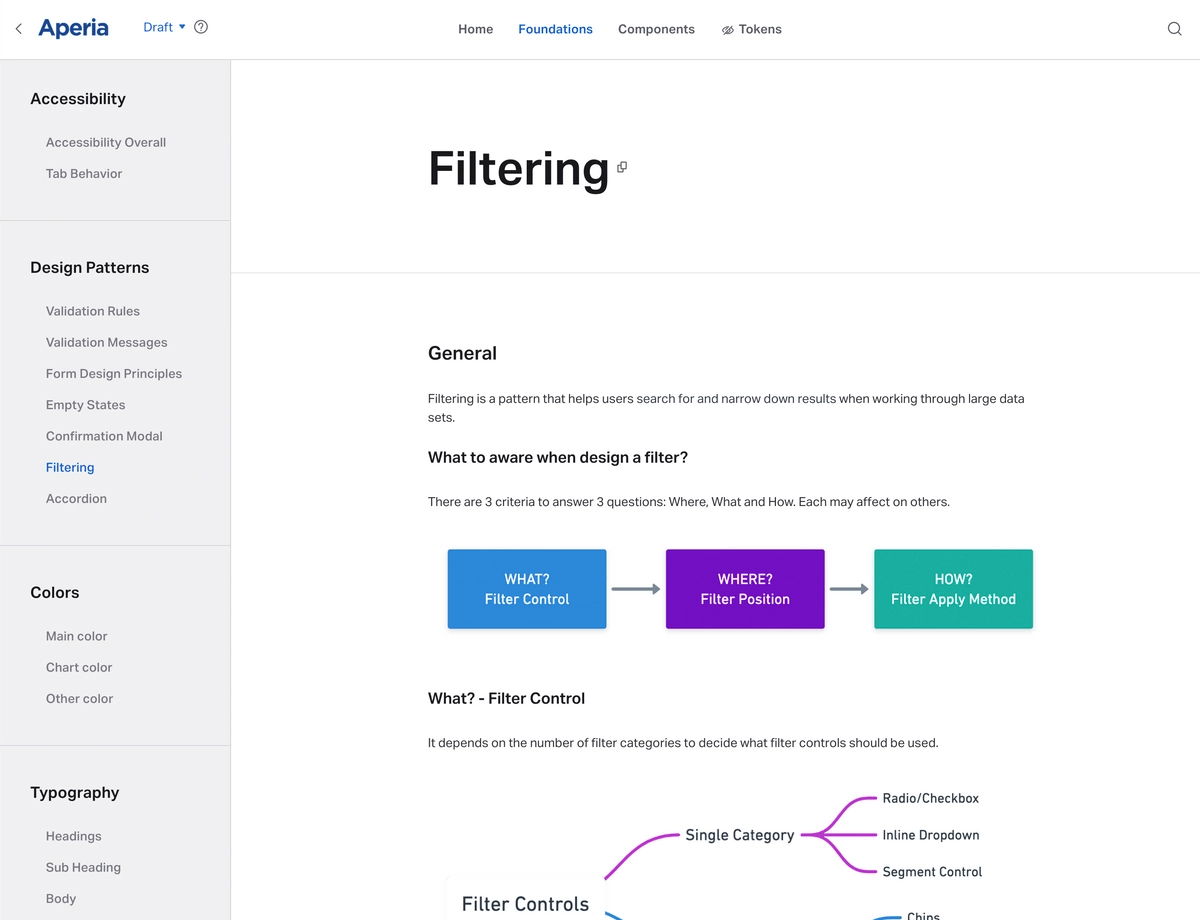1200x920 pixels.
Task: Click the Aperia logo
Action: tap(73, 28)
